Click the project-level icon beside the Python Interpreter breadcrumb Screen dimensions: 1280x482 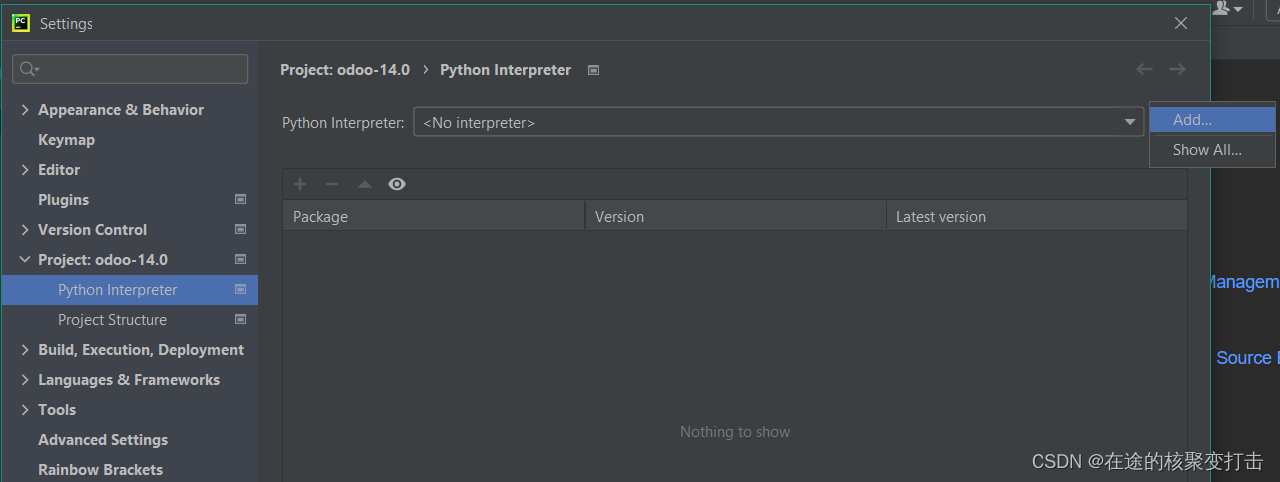click(x=593, y=70)
